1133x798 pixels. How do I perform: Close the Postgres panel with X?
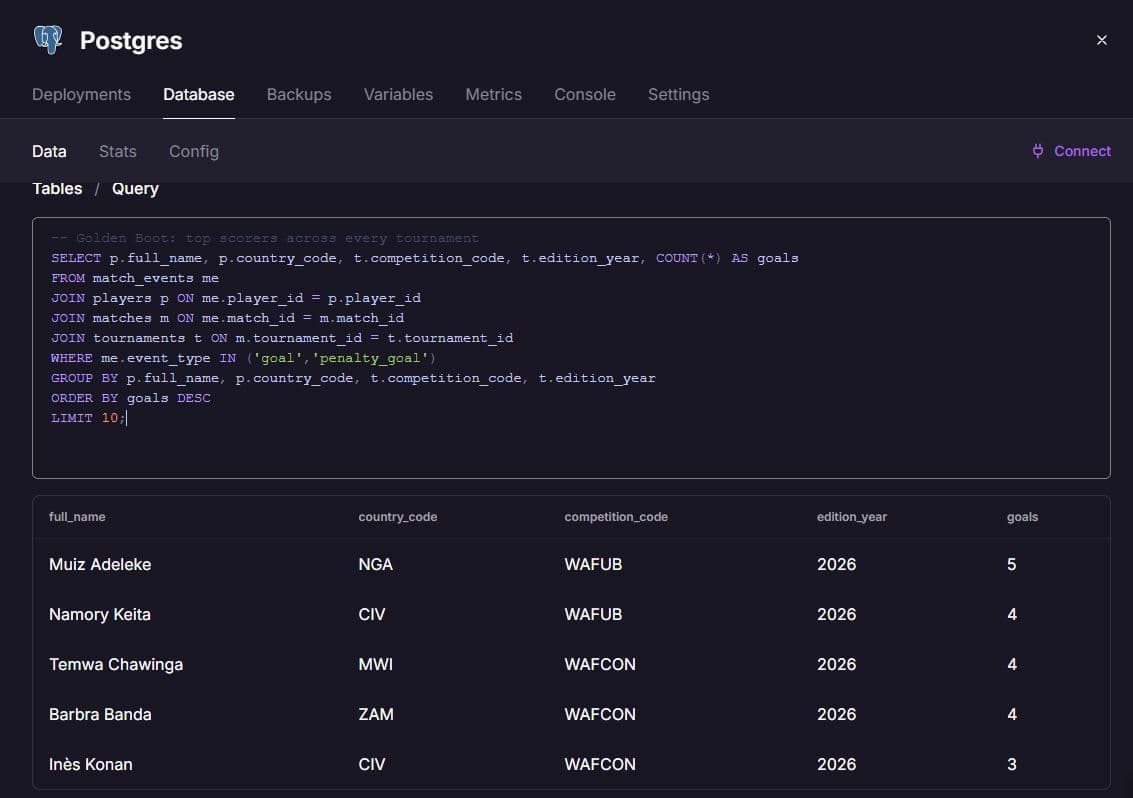point(1101,40)
